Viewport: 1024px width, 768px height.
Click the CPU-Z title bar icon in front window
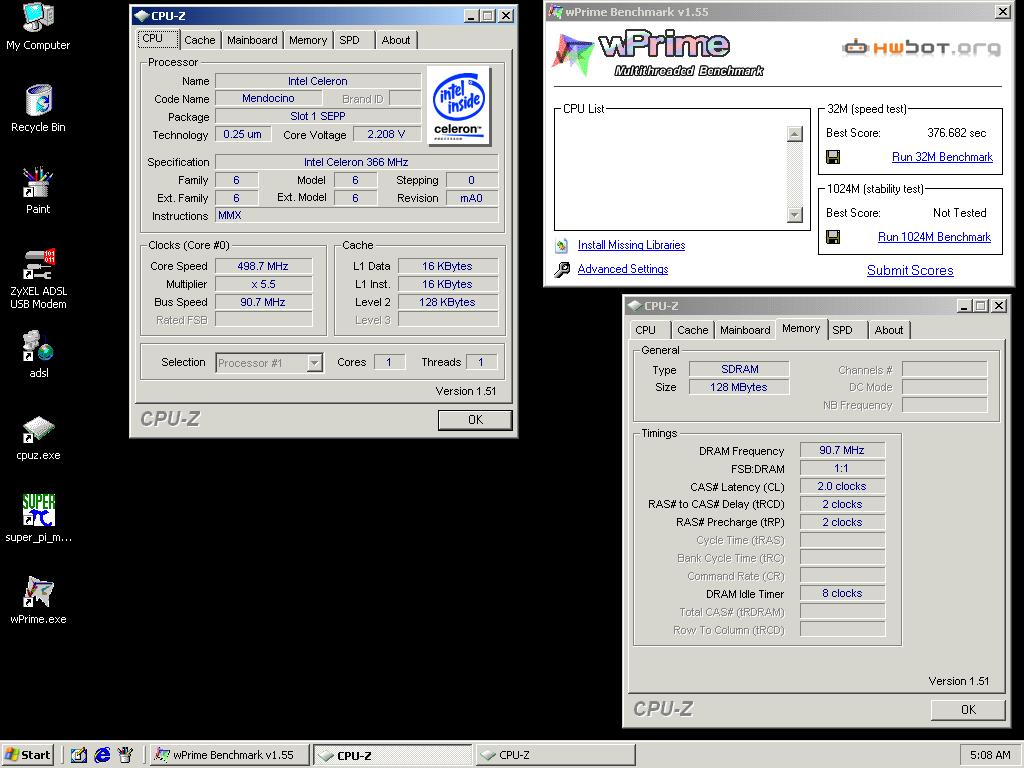pos(142,16)
